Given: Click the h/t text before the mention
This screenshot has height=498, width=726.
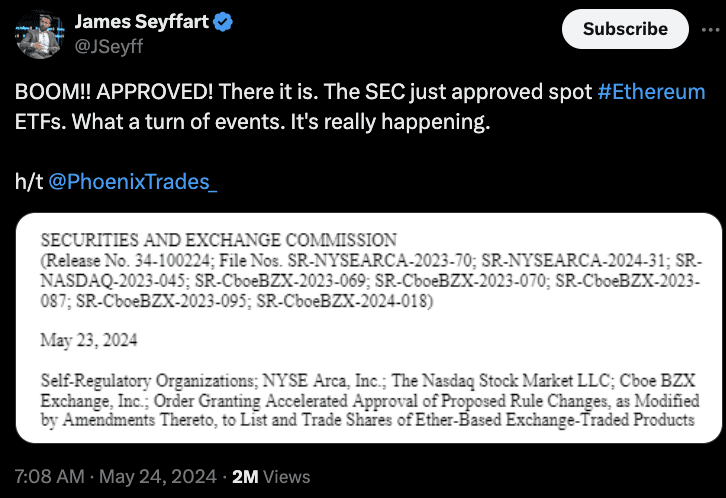Looking at the screenshot, I should tap(29, 182).
